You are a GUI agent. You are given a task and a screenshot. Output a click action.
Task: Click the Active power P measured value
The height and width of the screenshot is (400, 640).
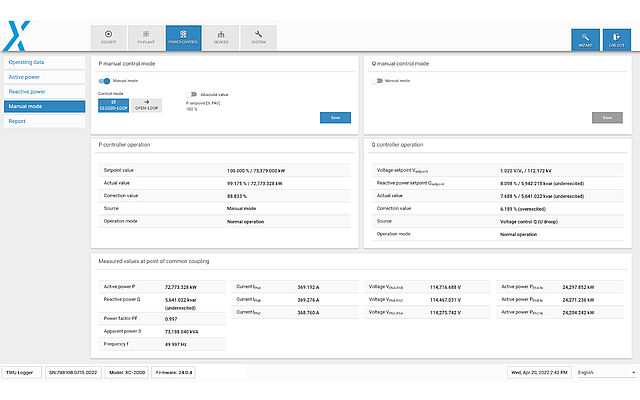[181, 287]
